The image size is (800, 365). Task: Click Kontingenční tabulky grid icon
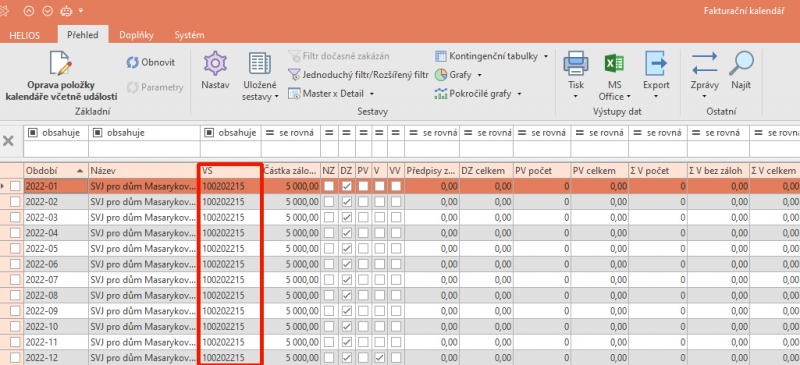click(x=440, y=56)
